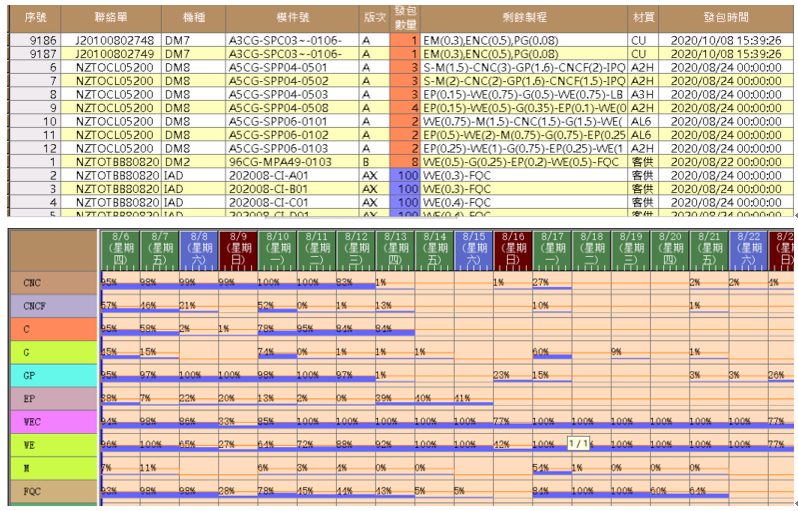Click G load cell for 8/17 showing 60%

pos(552,352)
